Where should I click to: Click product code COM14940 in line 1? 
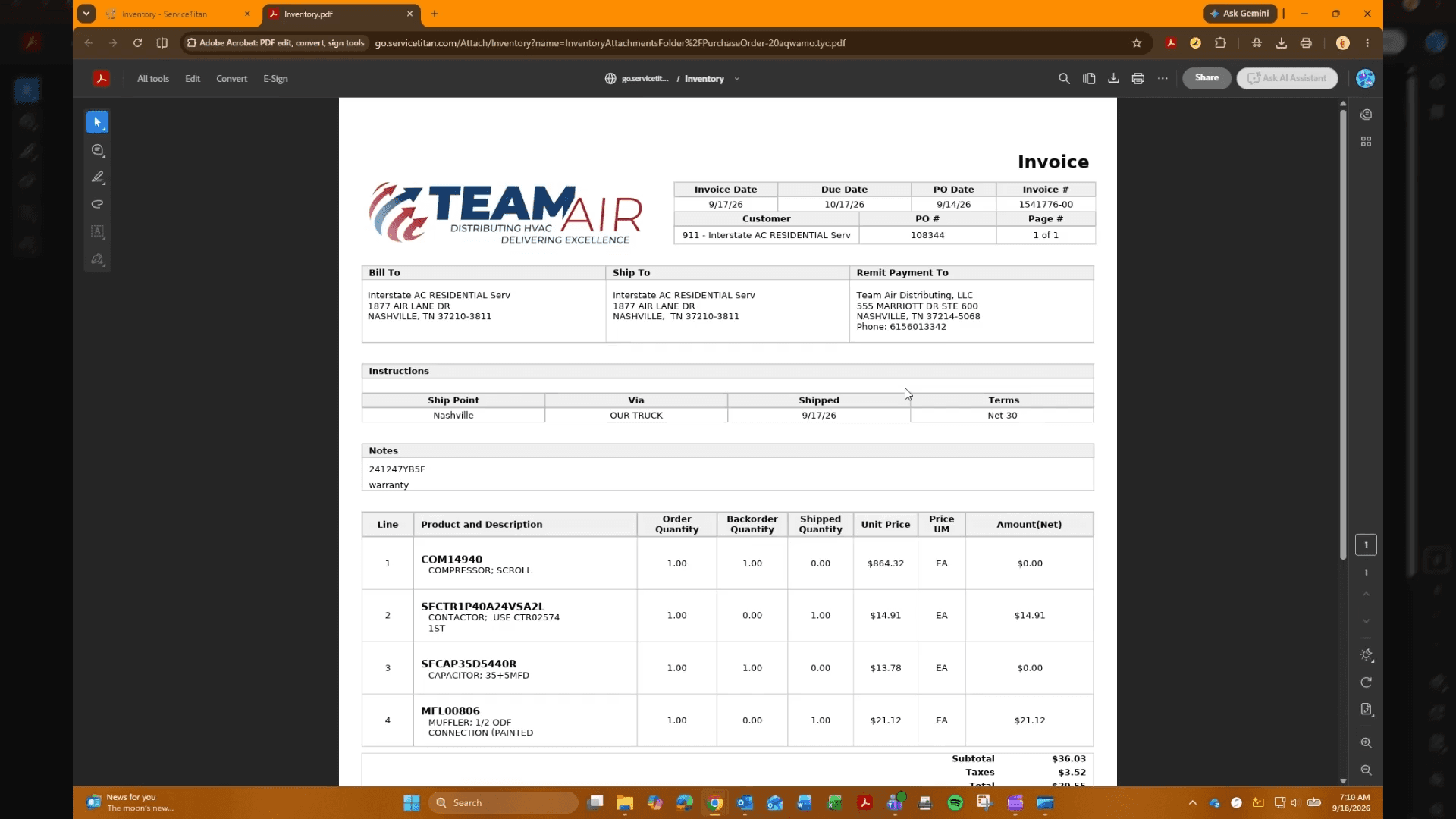click(451, 559)
